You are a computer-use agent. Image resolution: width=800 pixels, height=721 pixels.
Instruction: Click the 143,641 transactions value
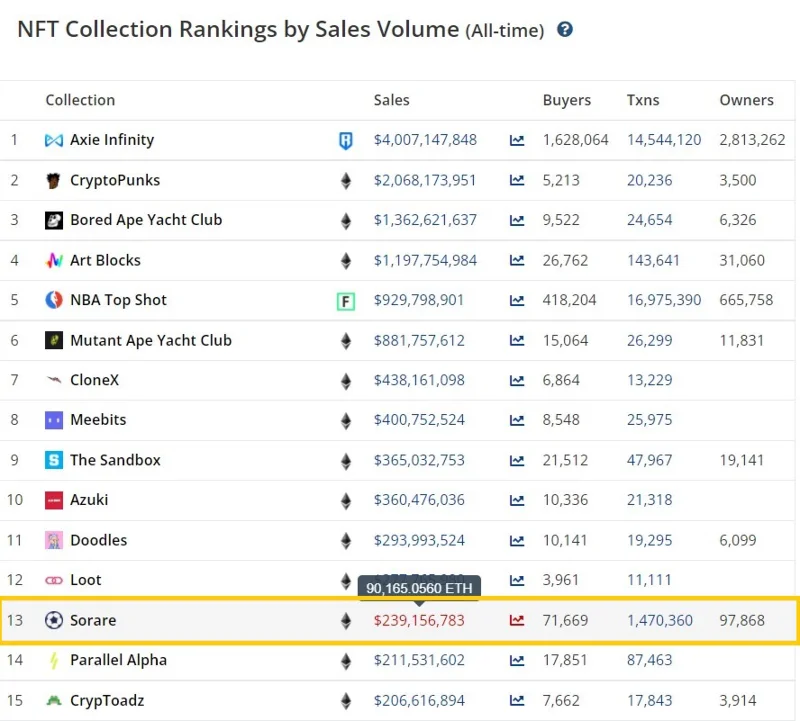click(653, 260)
